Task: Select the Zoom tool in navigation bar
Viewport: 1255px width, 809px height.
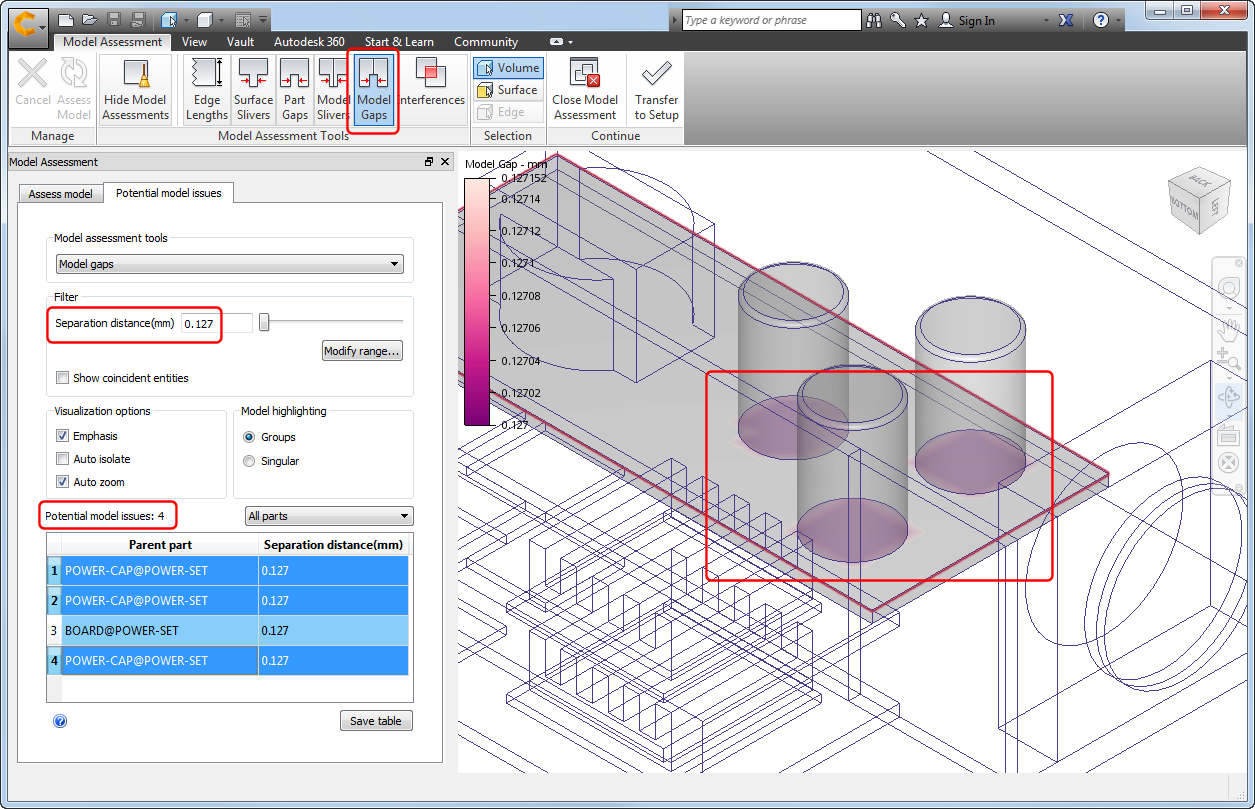Action: (1228, 360)
